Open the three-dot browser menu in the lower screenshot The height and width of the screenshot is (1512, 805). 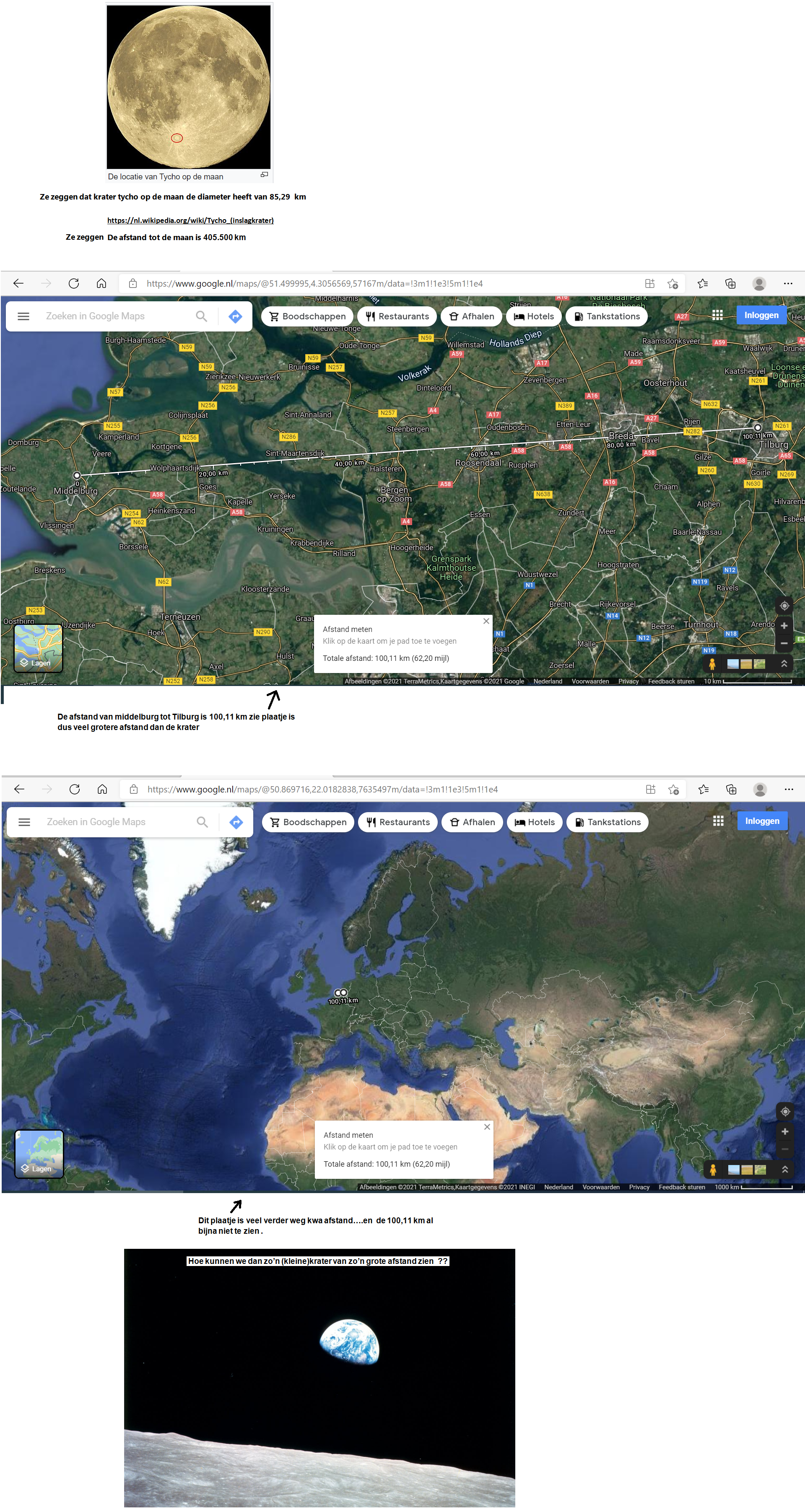point(789,790)
